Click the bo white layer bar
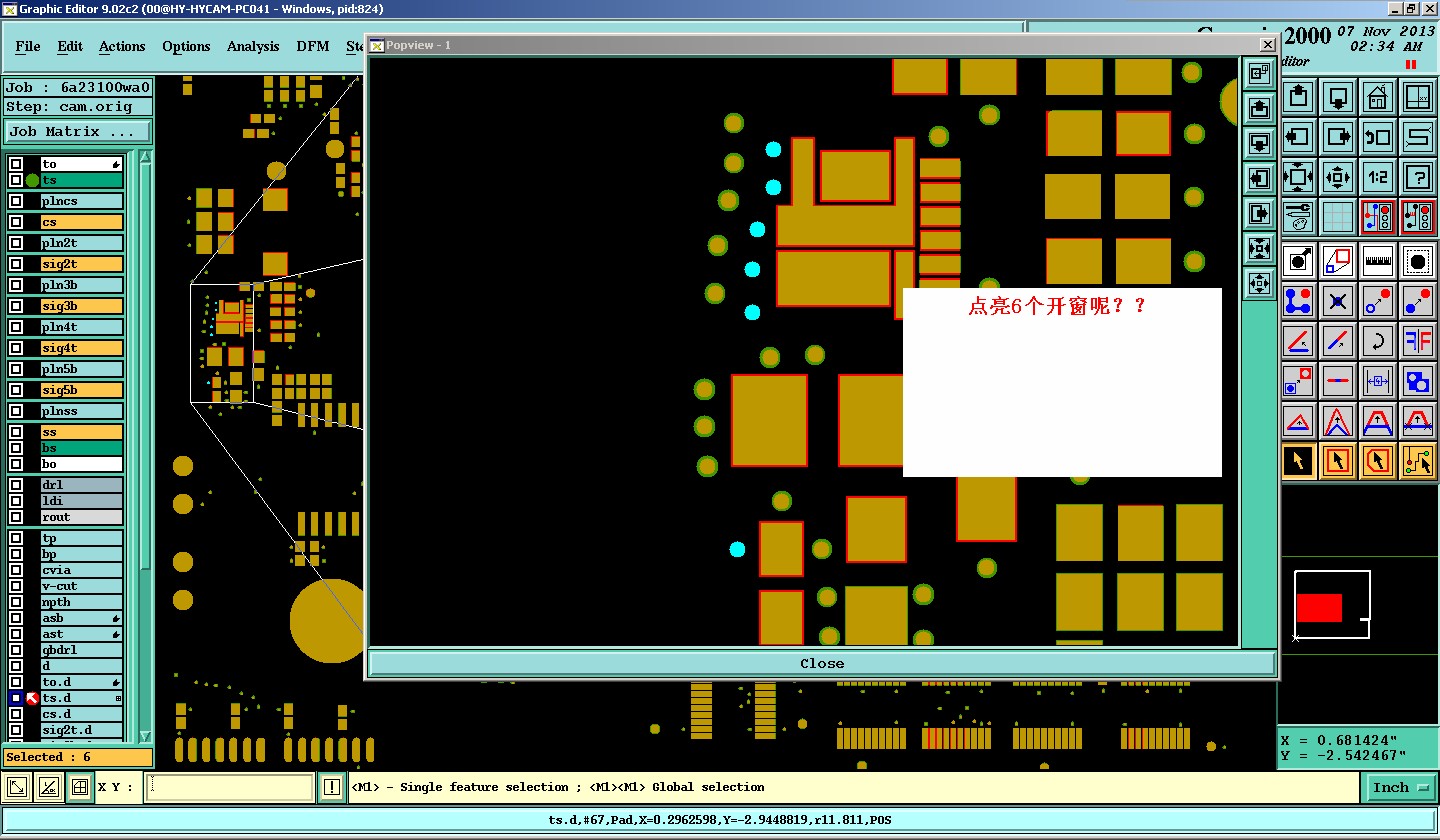This screenshot has width=1440, height=840. click(82, 464)
